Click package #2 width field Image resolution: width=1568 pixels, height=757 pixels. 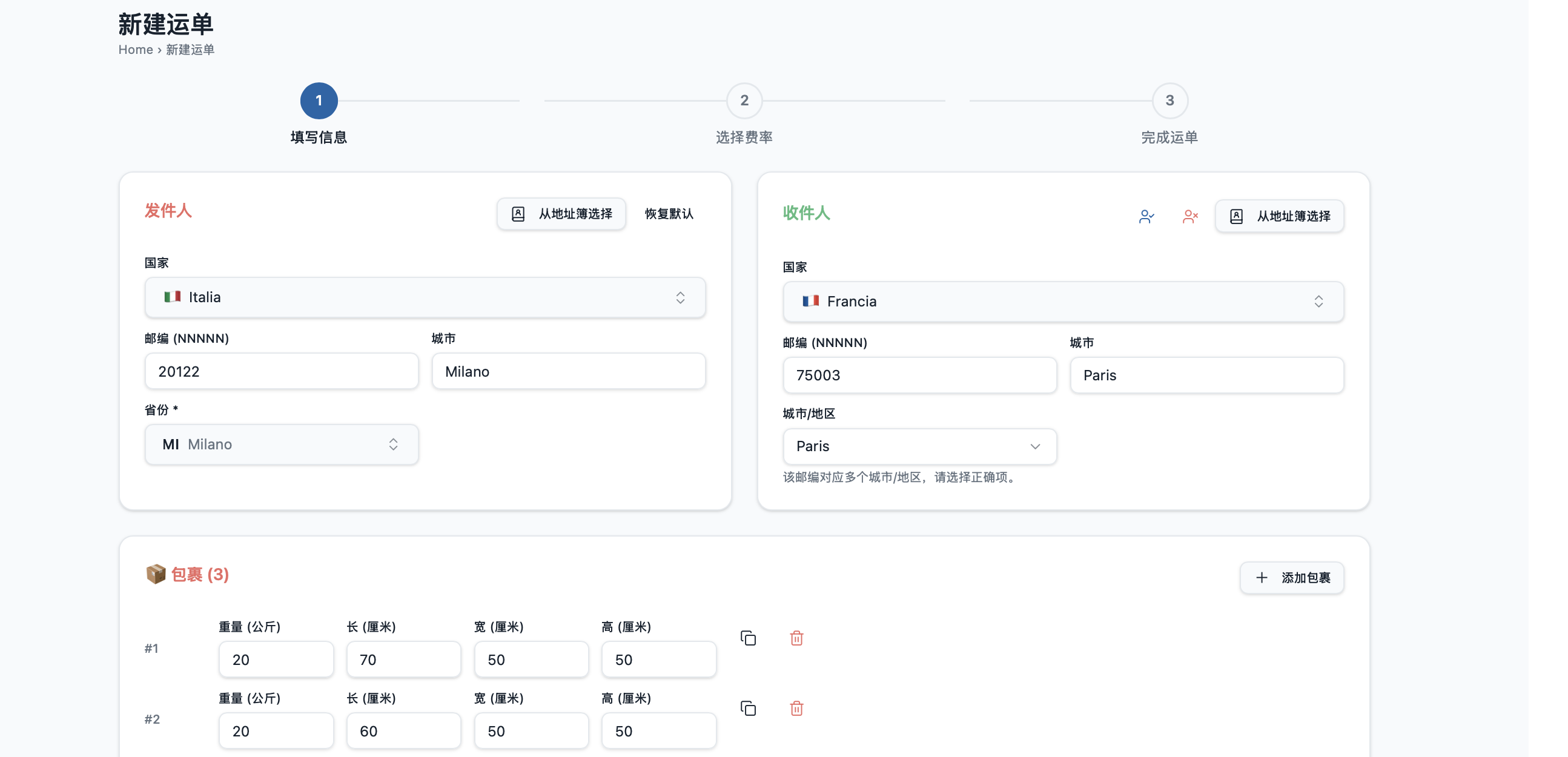(x=531, y=730)
